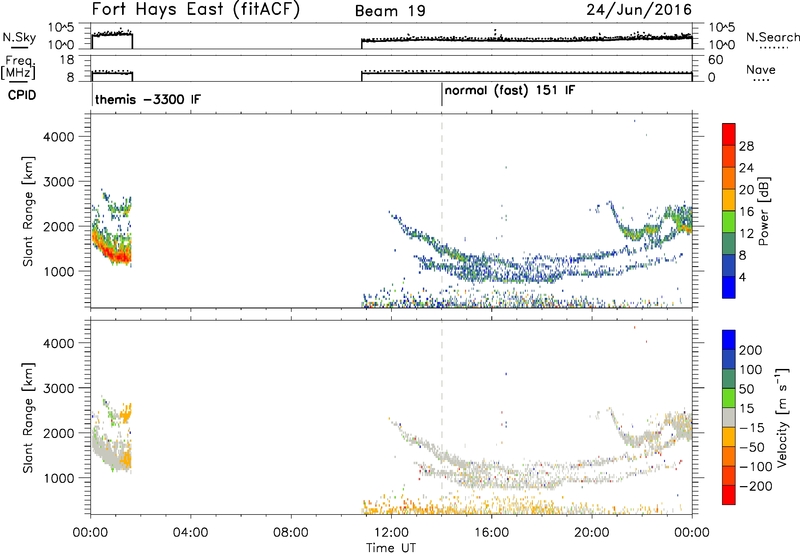Click the '4000' tick of the power panel
The width and height of the screenshot is (800, 554).
pyautogui.click(x=59, y=137)
